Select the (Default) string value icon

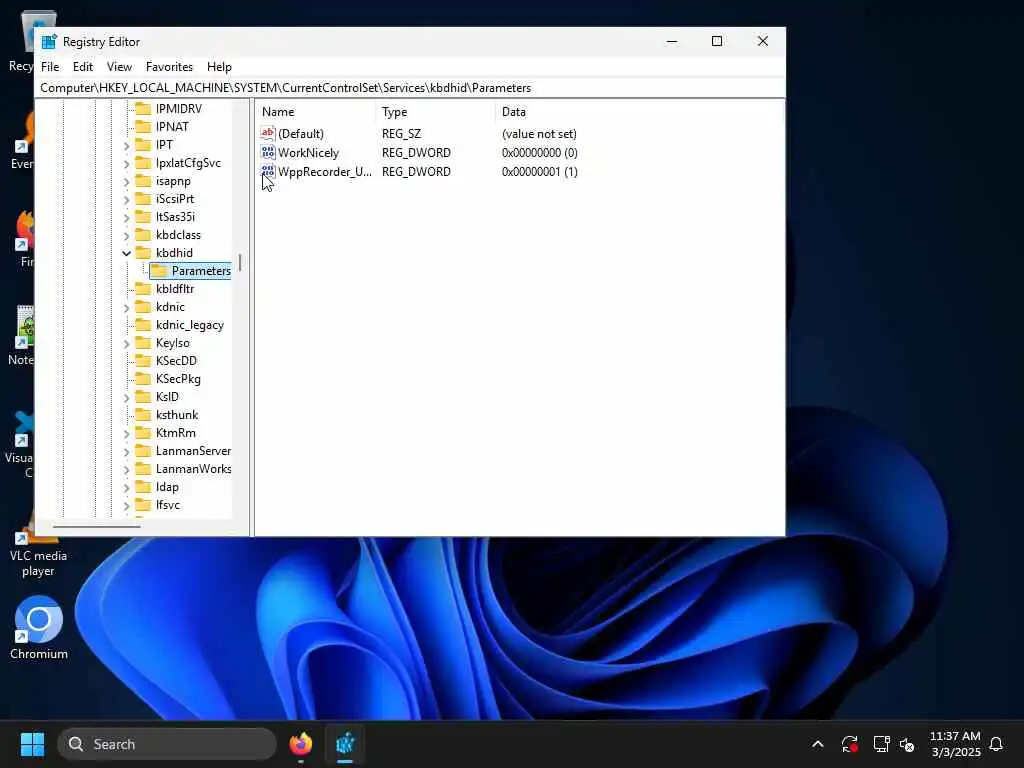coord(268,133)
